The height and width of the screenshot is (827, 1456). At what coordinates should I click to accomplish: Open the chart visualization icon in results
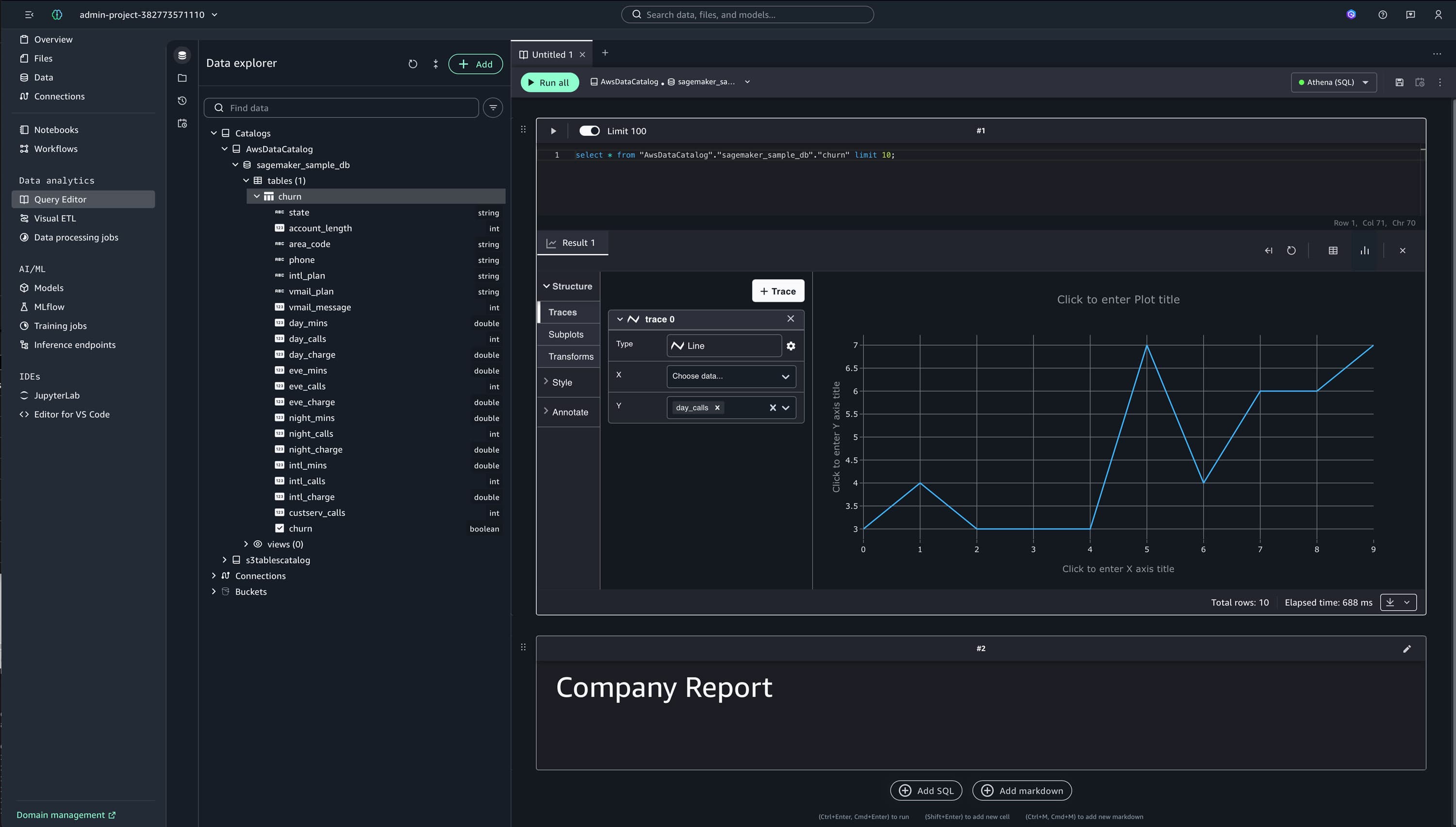click(x=1365, y=250)
